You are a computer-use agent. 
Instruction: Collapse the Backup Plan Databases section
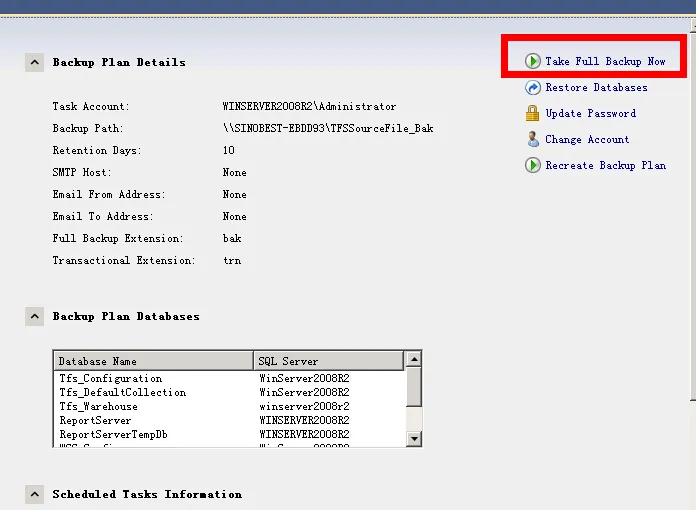click(34, 316)
